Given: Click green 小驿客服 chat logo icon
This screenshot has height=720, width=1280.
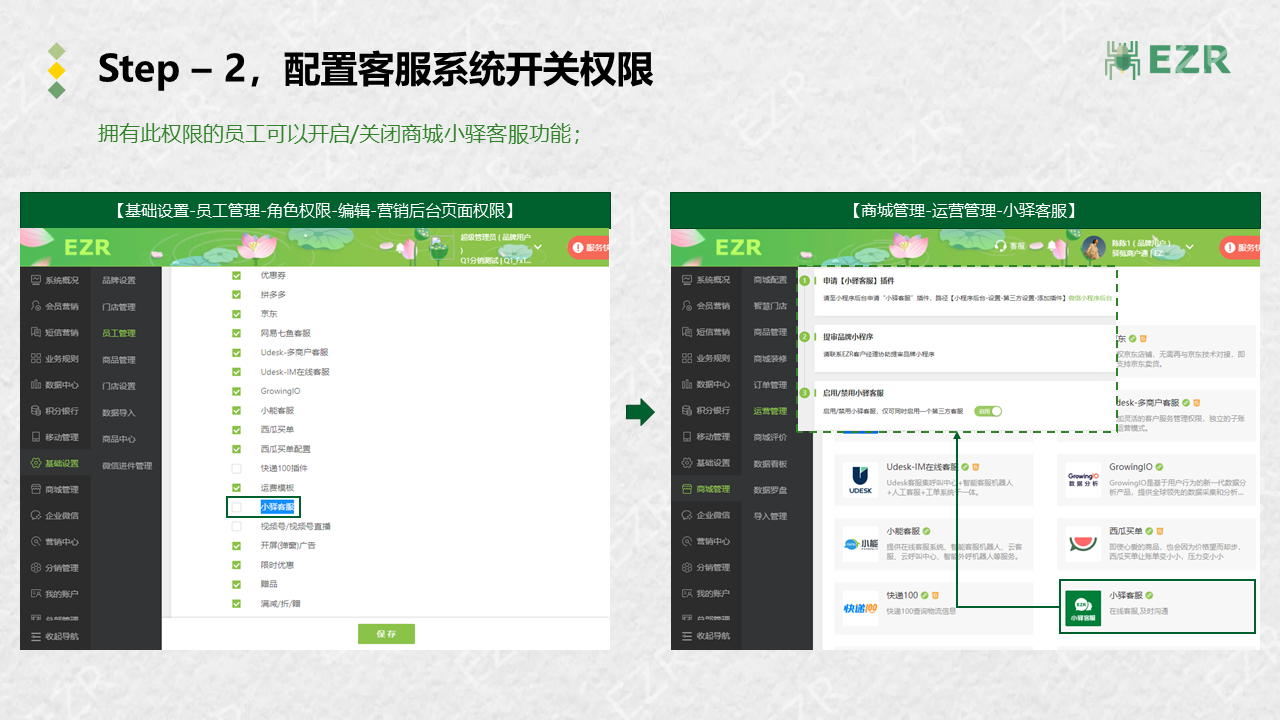Looking at the screenshot, I should click(x=1082, y=610).
